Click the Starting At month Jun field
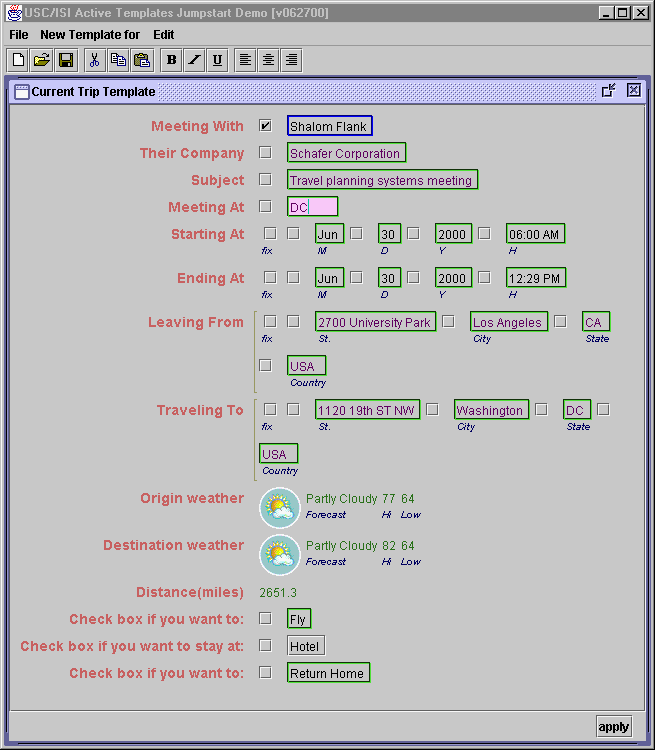655x750 pixels. click(329, 233)
